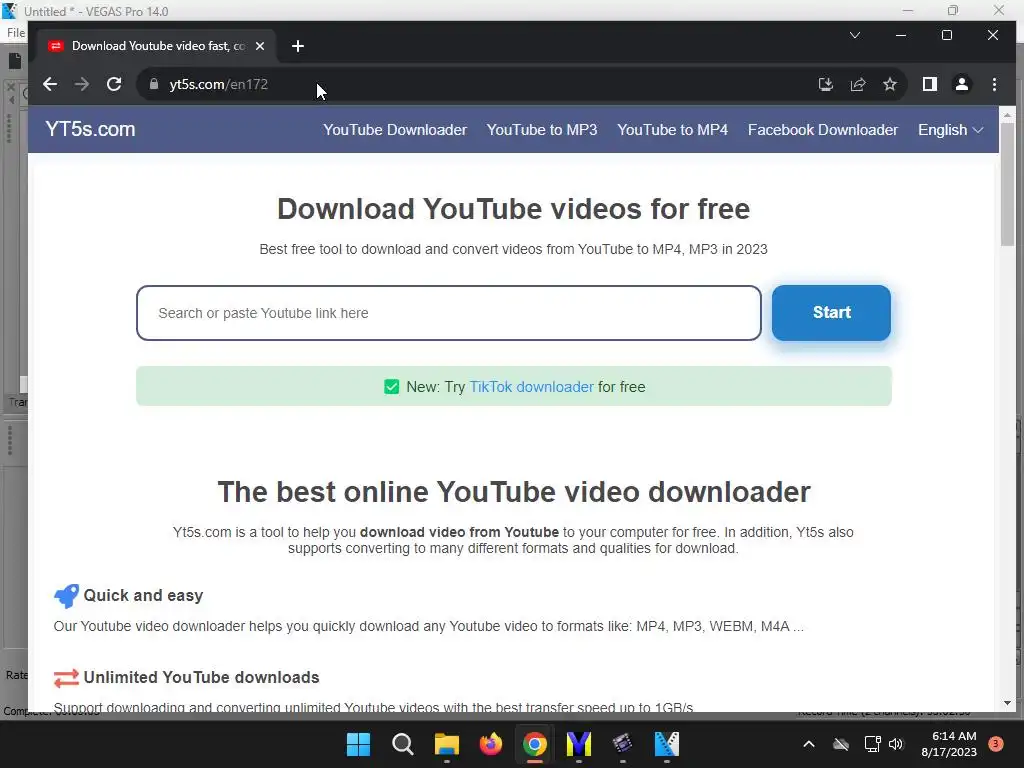Expand the English language dropdown

point(950,130)
